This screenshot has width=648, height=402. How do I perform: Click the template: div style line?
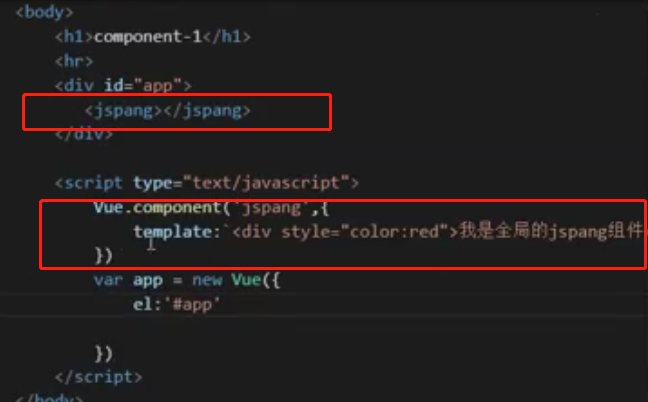pos(388,232)
